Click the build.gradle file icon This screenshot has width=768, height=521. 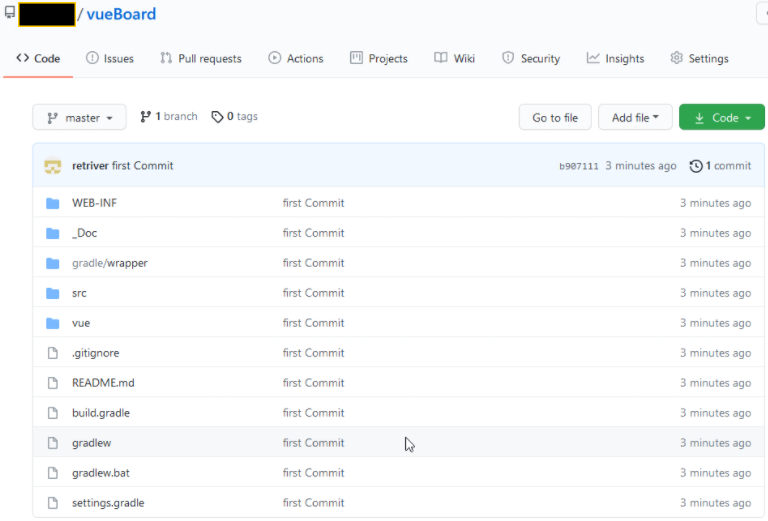tap(52, 413)
